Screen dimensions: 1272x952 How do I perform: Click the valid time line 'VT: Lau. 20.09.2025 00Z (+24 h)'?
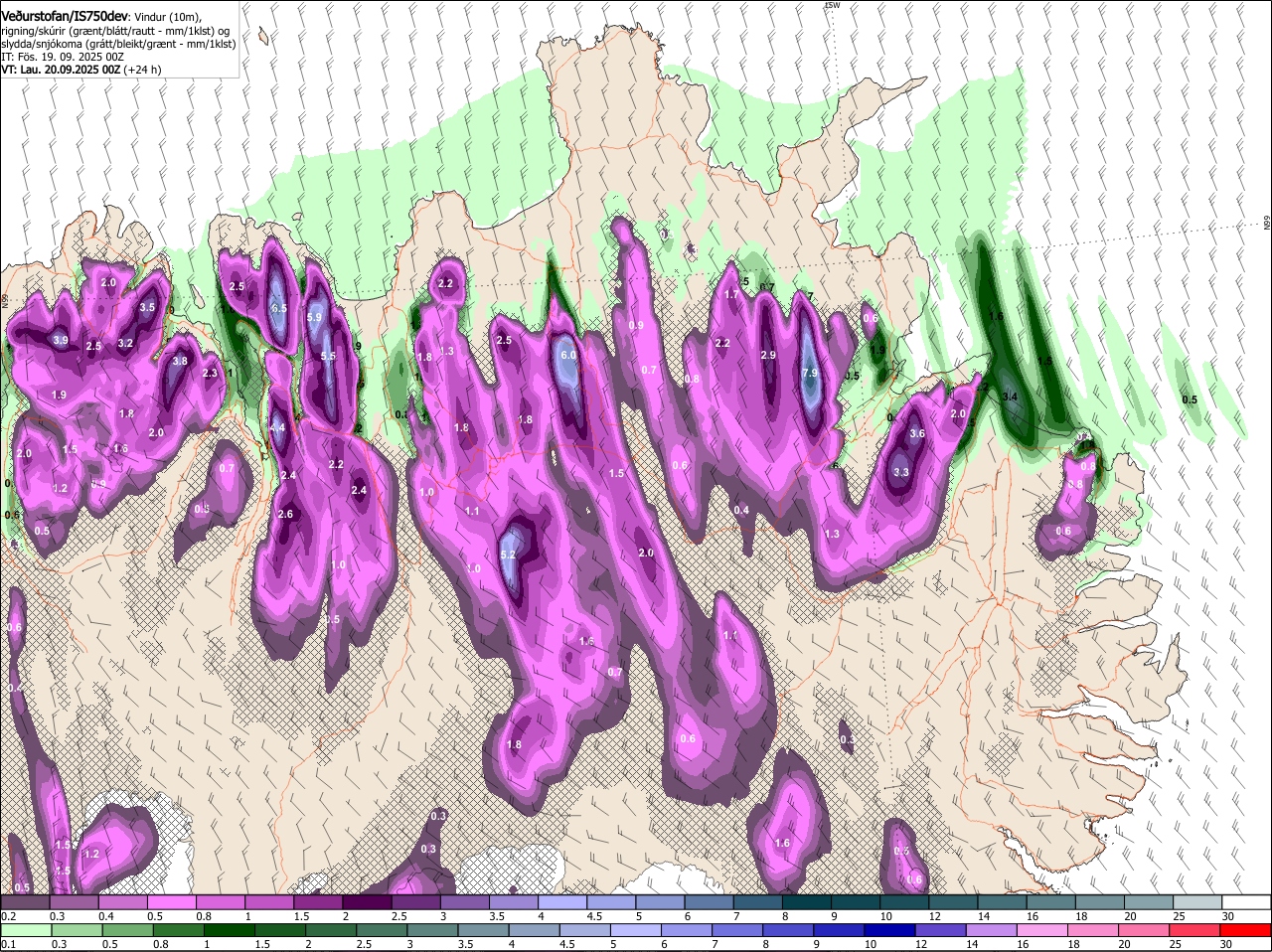[81, 70]
